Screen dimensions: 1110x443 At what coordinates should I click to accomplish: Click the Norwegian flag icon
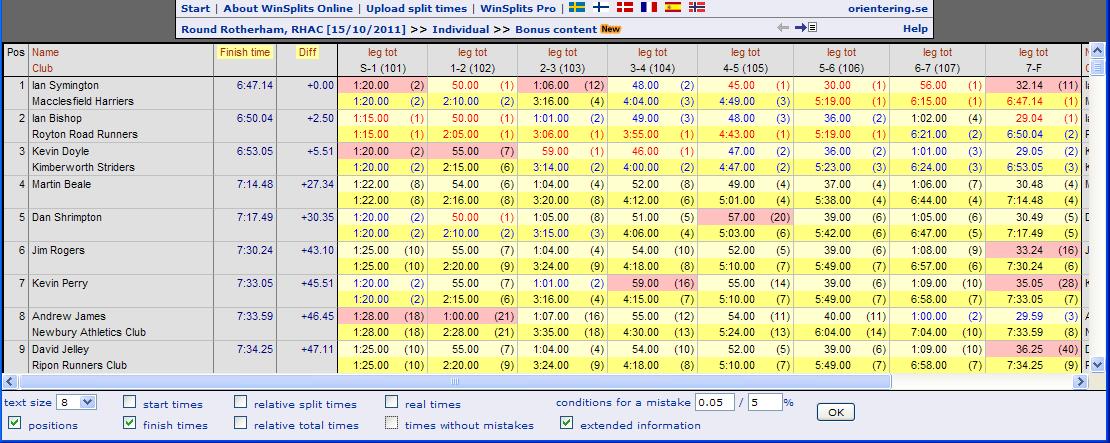[697, 8]
